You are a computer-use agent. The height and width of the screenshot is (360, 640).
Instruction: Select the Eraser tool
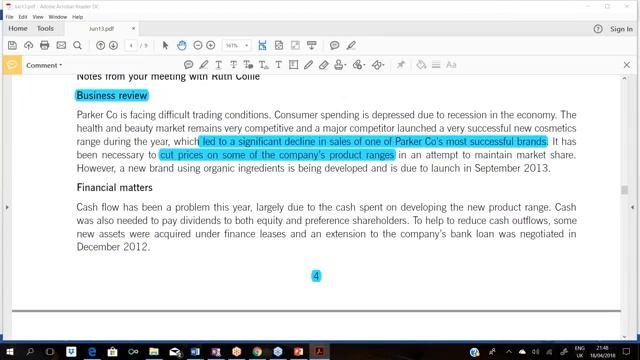pos(323,65)
